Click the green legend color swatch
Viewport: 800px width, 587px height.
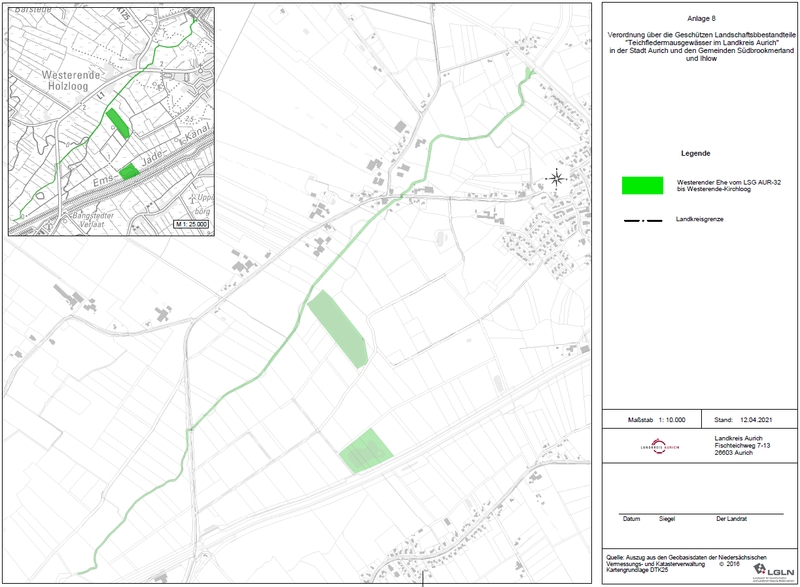point(642,185)
